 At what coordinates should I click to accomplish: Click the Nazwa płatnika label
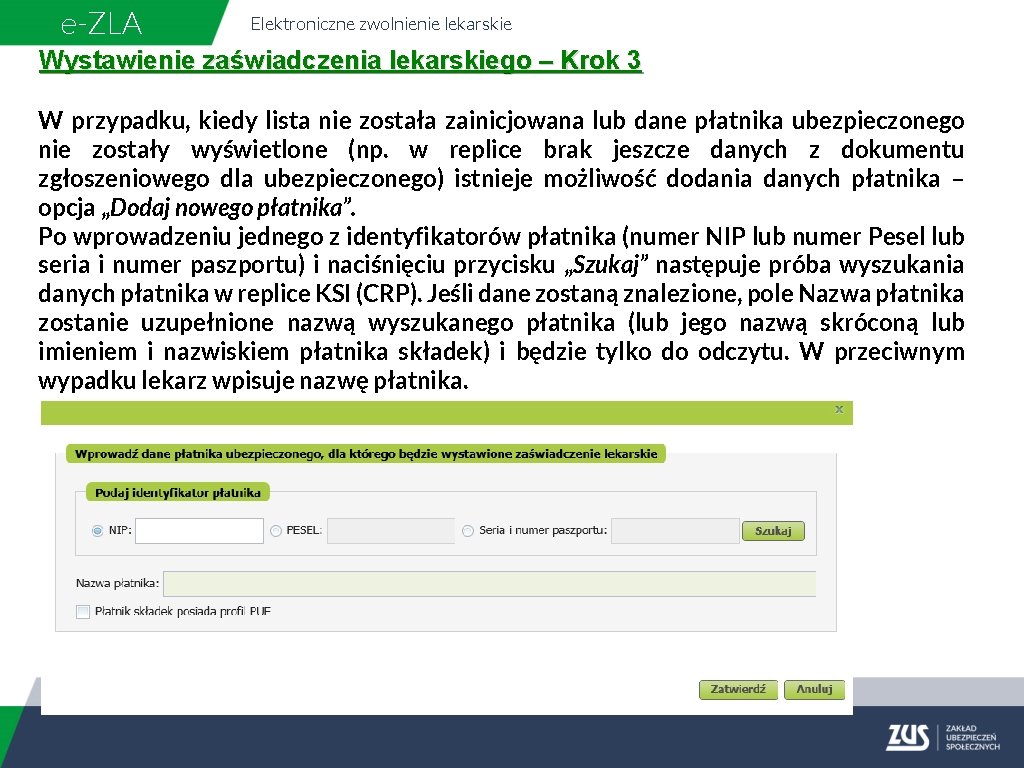(x=118, y=583)
